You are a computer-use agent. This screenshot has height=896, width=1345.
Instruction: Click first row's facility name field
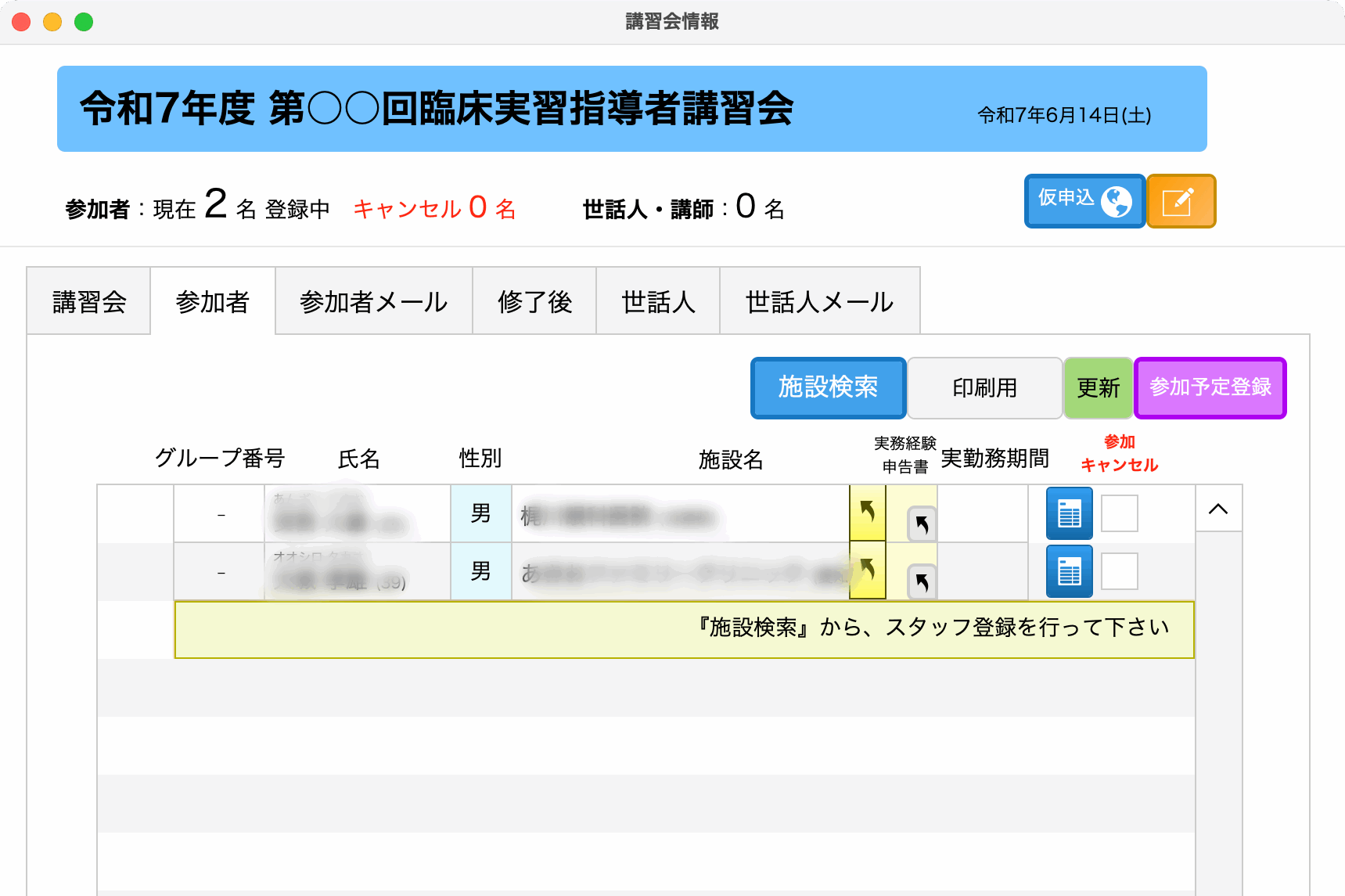pyautogui.click(x=681, y=513)
